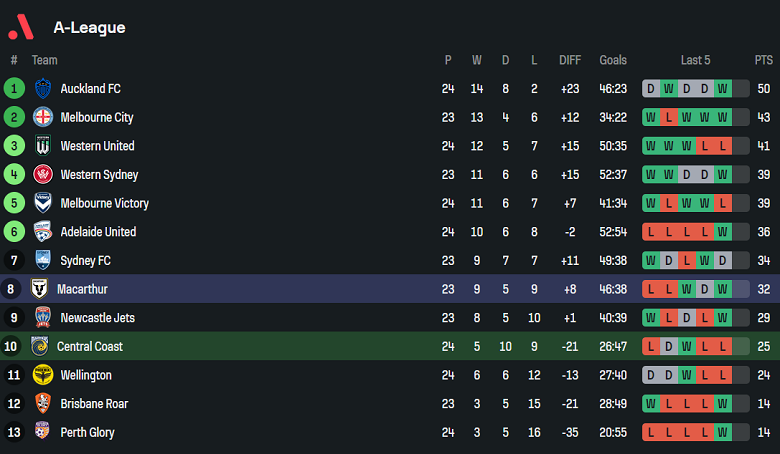Click Melbourne City team badge

43,117
